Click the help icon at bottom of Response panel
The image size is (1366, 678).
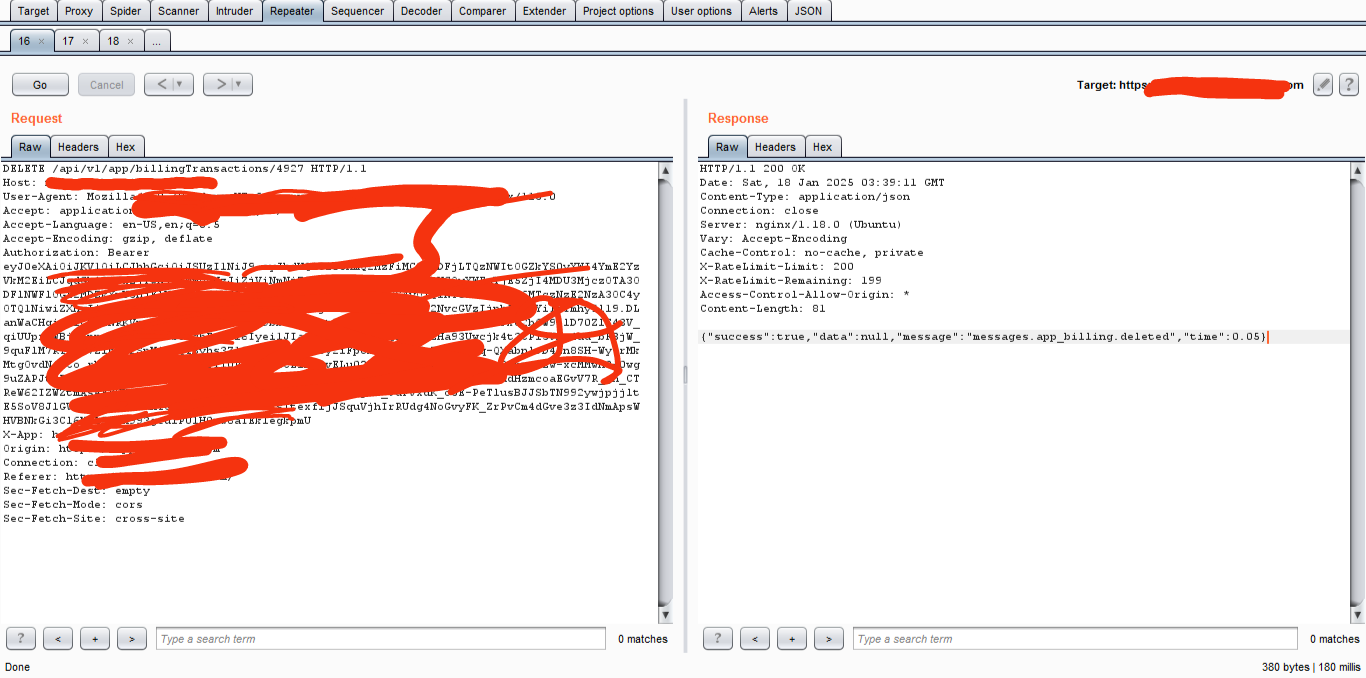717,638
